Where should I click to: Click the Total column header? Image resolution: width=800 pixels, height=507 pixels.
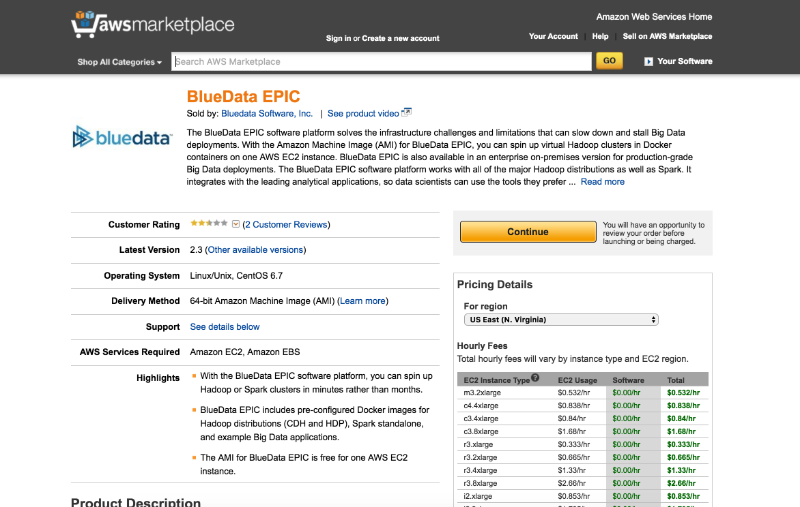[x=676, y=381]
